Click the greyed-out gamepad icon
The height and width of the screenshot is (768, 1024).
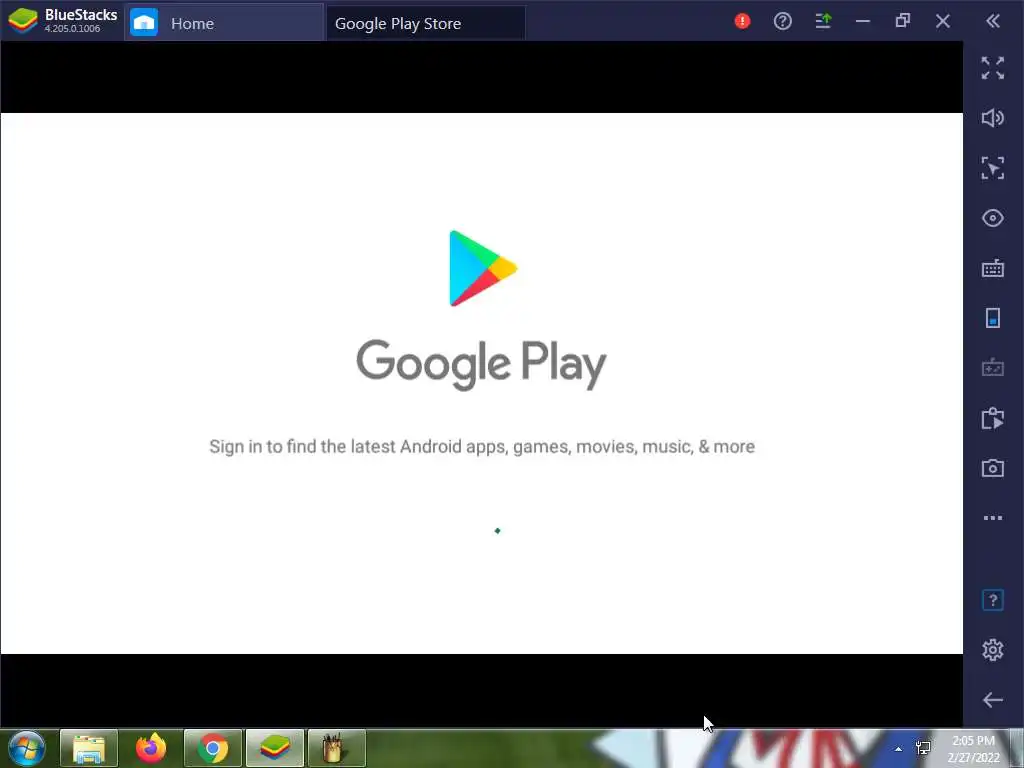pos(993,368)
